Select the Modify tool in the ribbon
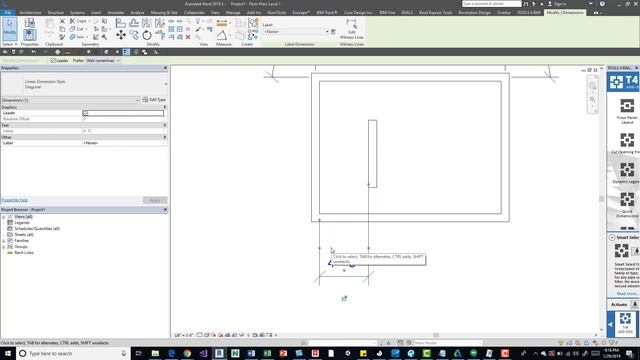 pos(9,28)
